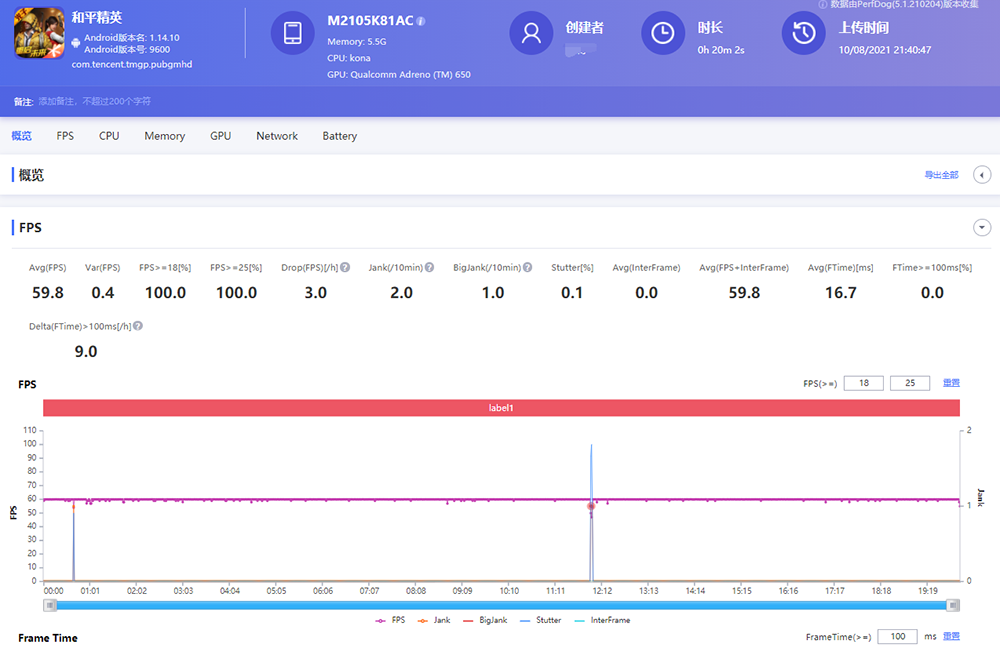This screenshot has width=1000, height=648.
Task: Click the upload time history icon
Action: tap(804, 33)
